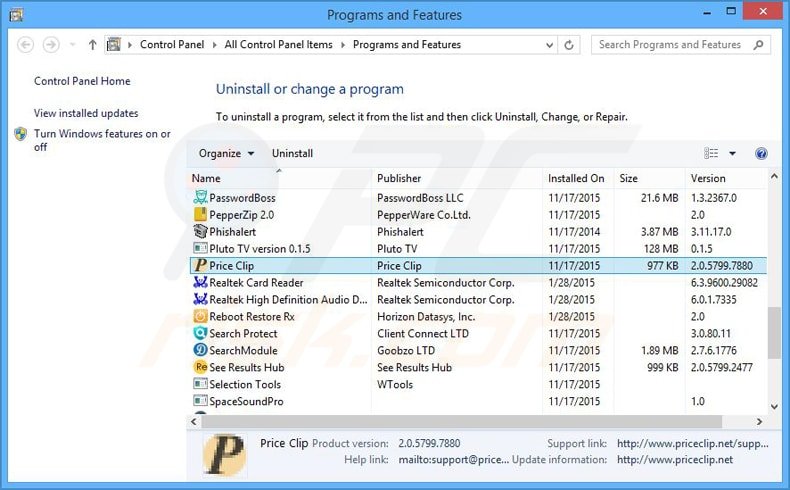Open the help question mark icon
Image resolution: width=790 pixels, height=490 pixels.
coord(761,154)
